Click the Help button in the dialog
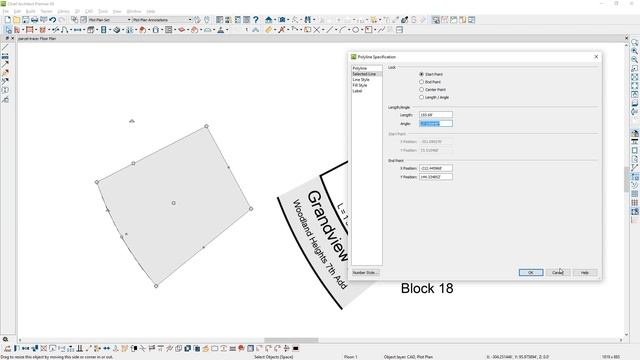Image resolution: width=640 pixels, height=360 pixels. pyautogui.click(x=585, y=272)
